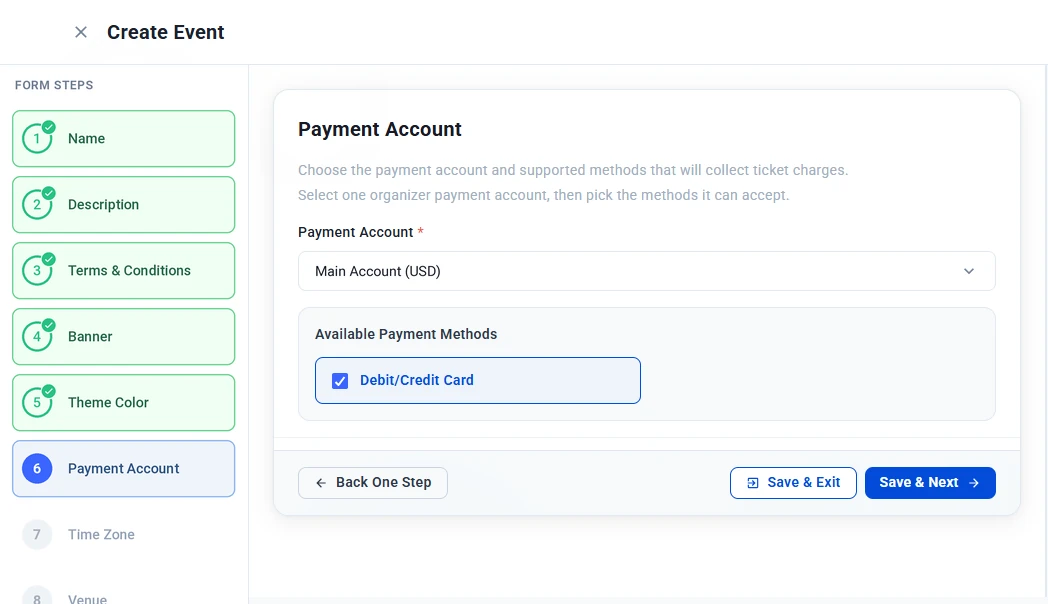Close the Create Event form with X

(x=81, y=32)
